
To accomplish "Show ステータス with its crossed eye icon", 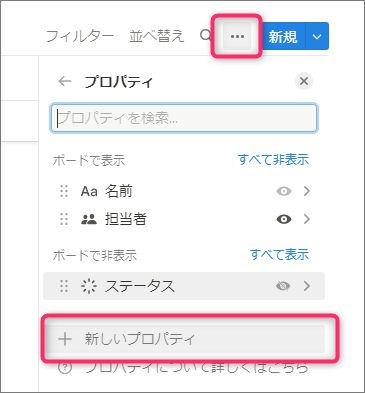I will pos(283,286).
